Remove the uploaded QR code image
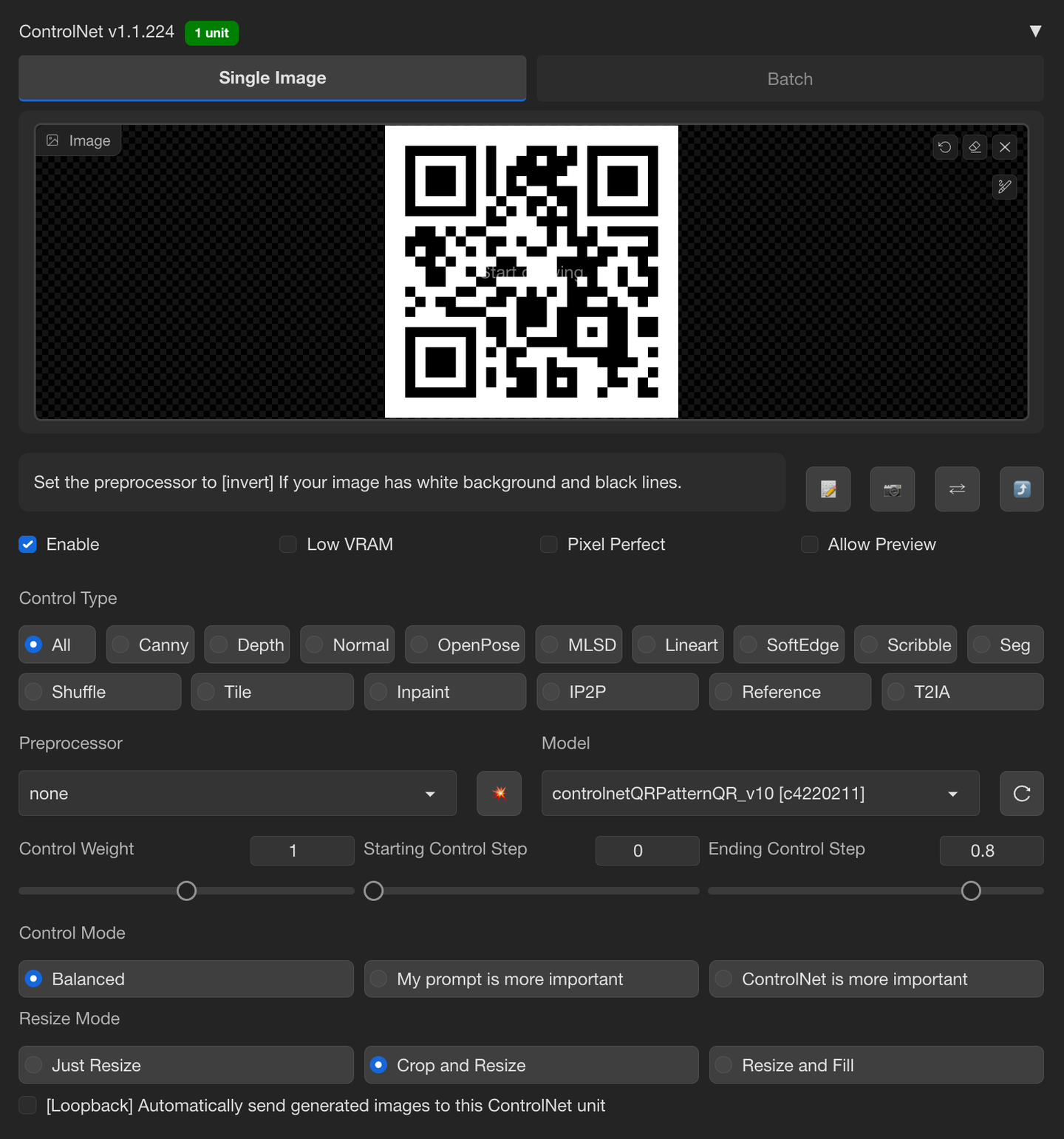The height and width of the screenshot is (1139, 1064). click(x=1005, y=147)
